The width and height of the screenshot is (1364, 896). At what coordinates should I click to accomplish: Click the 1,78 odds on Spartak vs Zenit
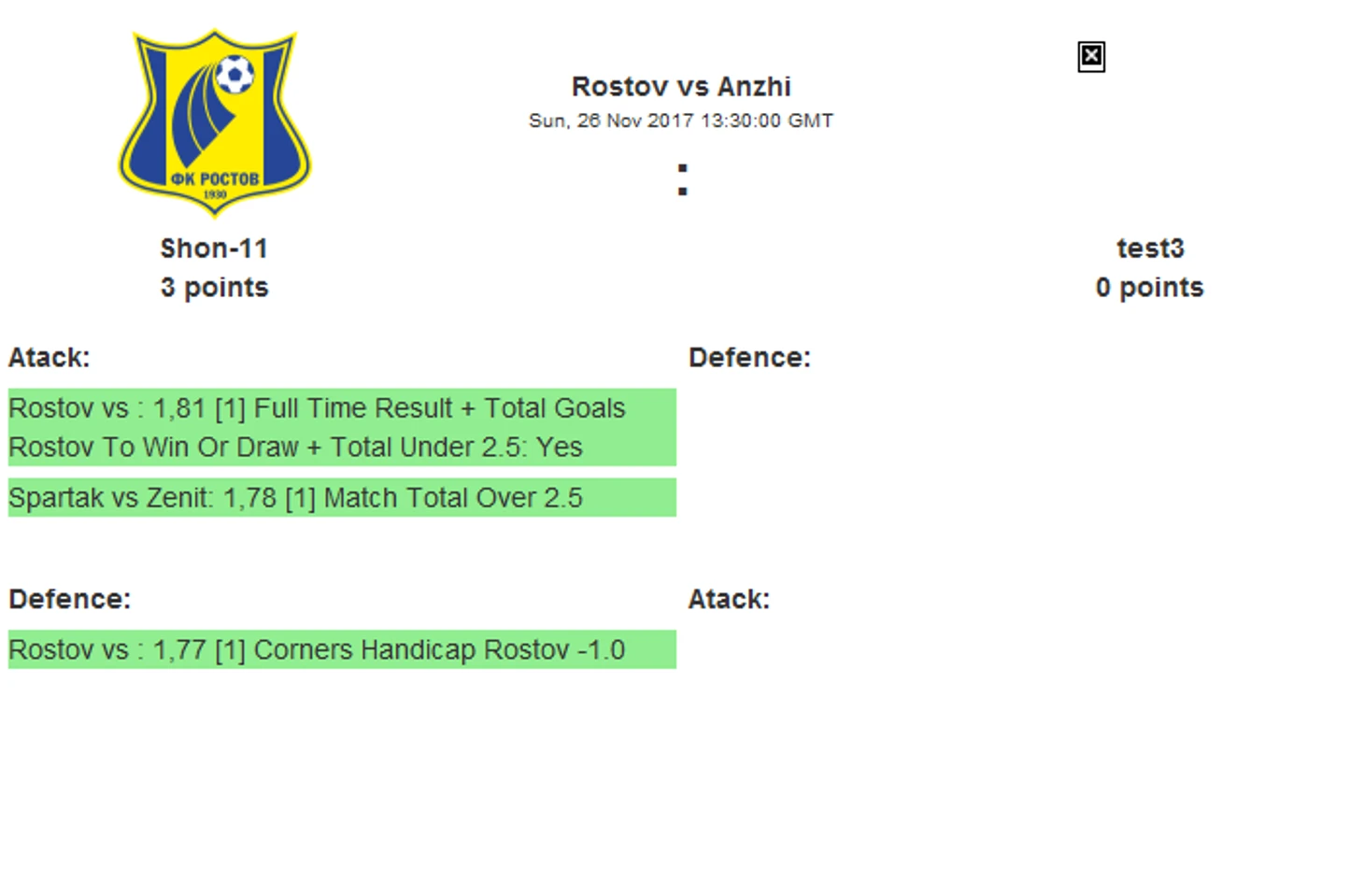click(249, 498)
